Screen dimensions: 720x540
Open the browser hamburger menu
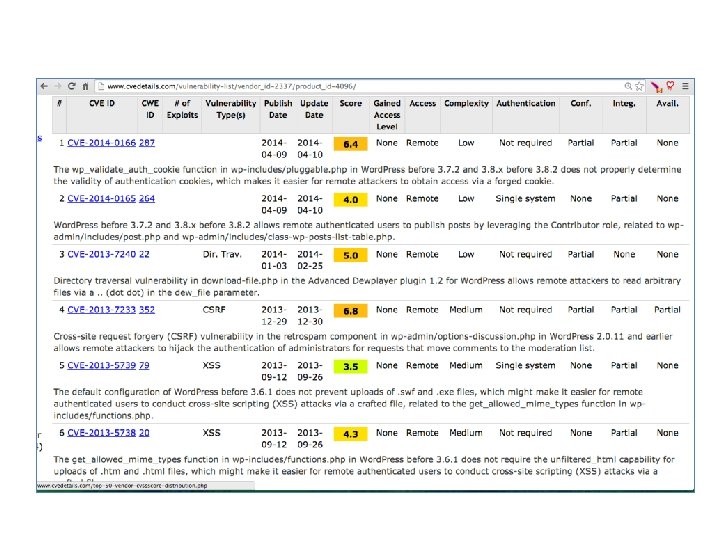(685, 86)
